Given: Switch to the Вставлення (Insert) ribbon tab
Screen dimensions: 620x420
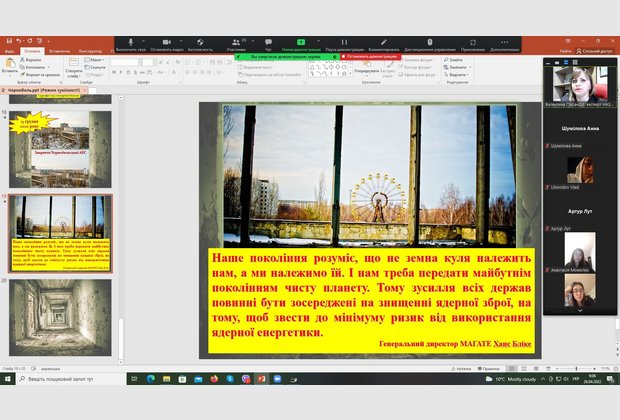Looking at the screenshot, I should click(60, 51).
